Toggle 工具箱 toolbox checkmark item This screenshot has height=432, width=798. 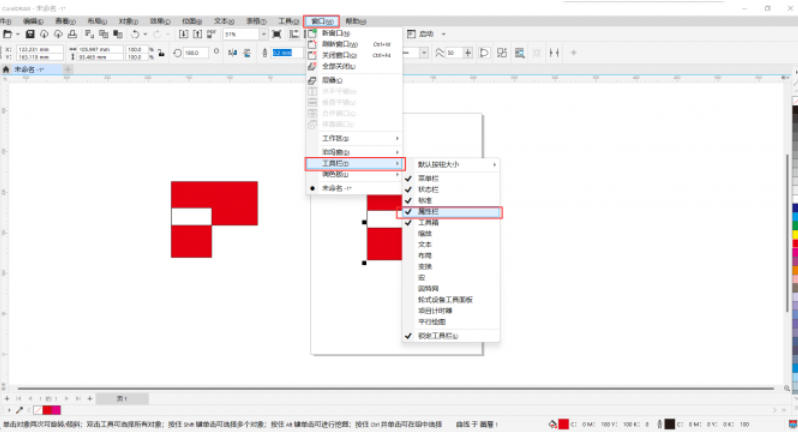pos(451,223)
